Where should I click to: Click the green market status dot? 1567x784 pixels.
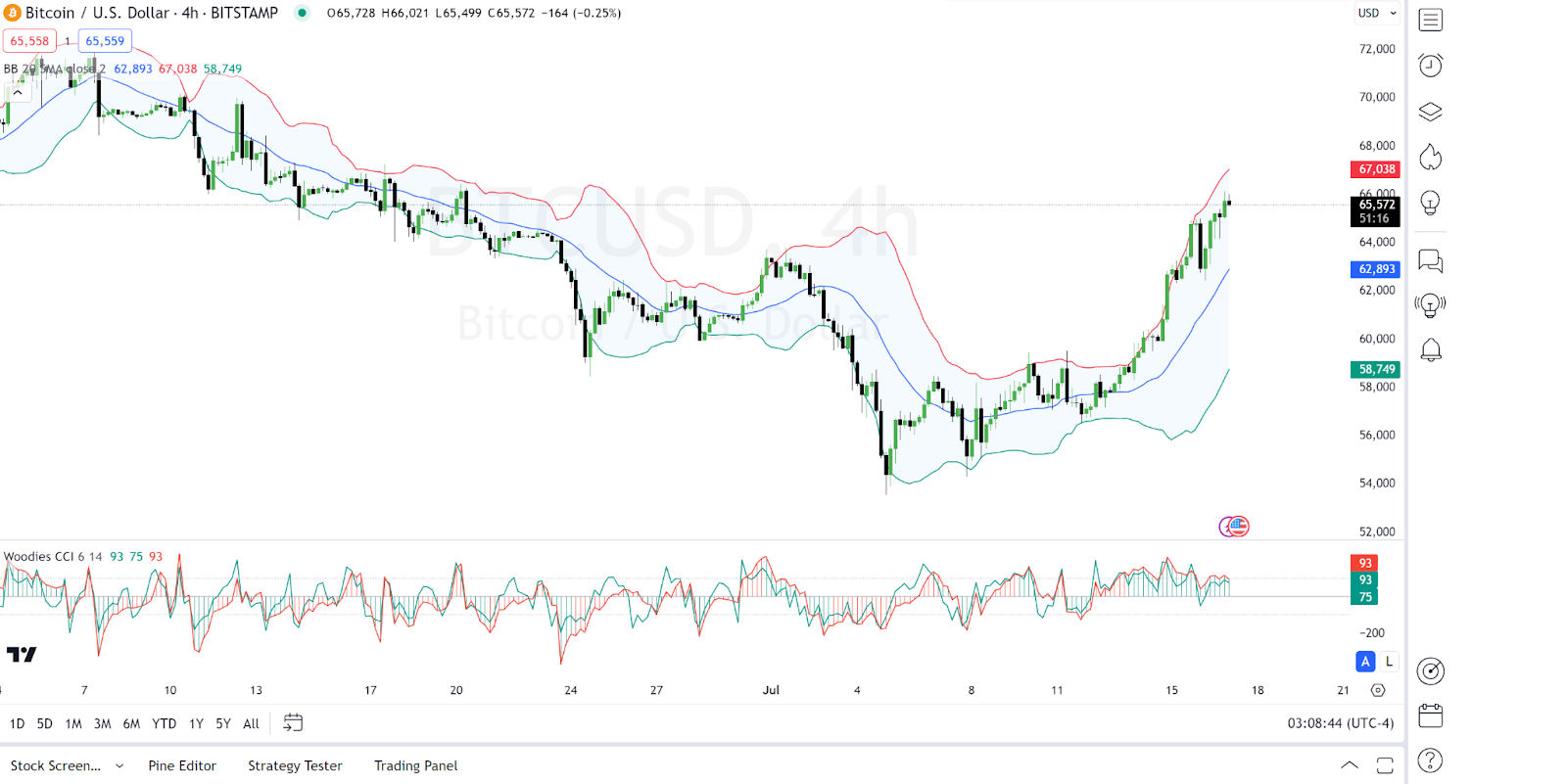point(302,13)
